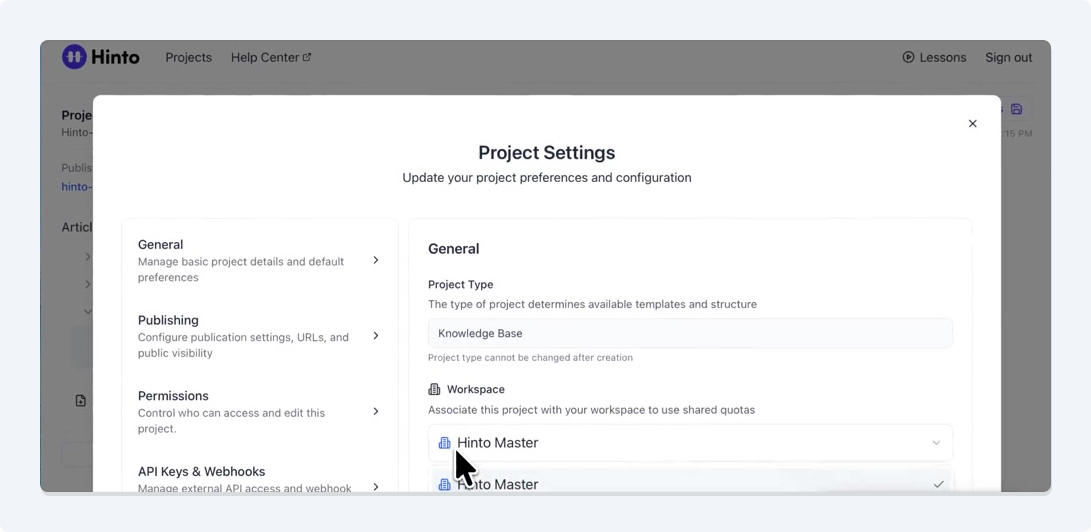Expand the General section chevron
Viewport: 1091px width, 532px height.
376,260
